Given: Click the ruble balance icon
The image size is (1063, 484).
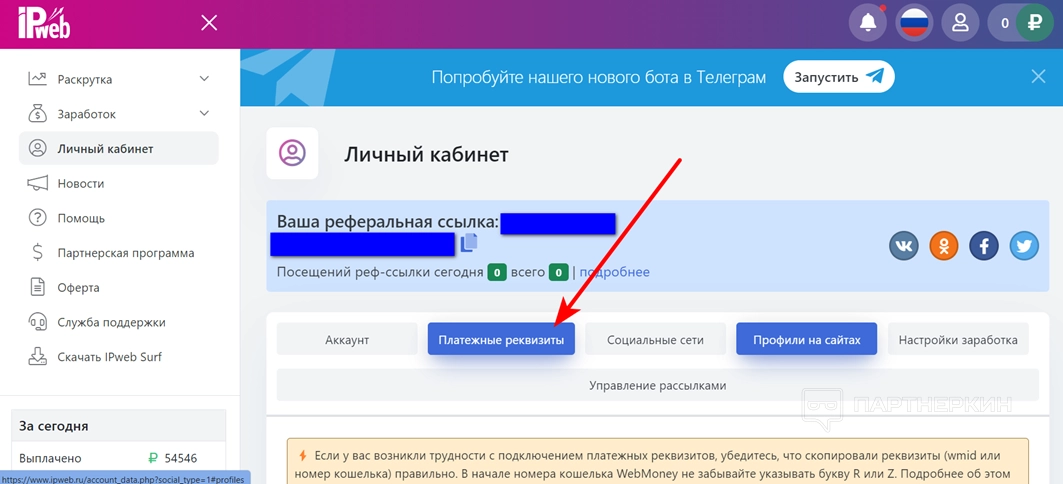Looking at the screenshot, I should pyautogui.click(x=1034, y=23).
